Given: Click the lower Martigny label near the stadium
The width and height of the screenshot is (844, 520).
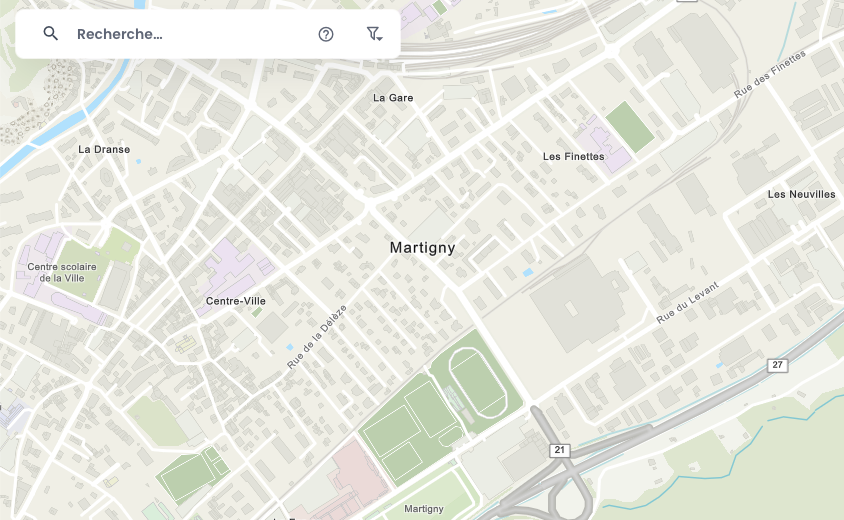Looking at the screenshot, I should 424,509.
